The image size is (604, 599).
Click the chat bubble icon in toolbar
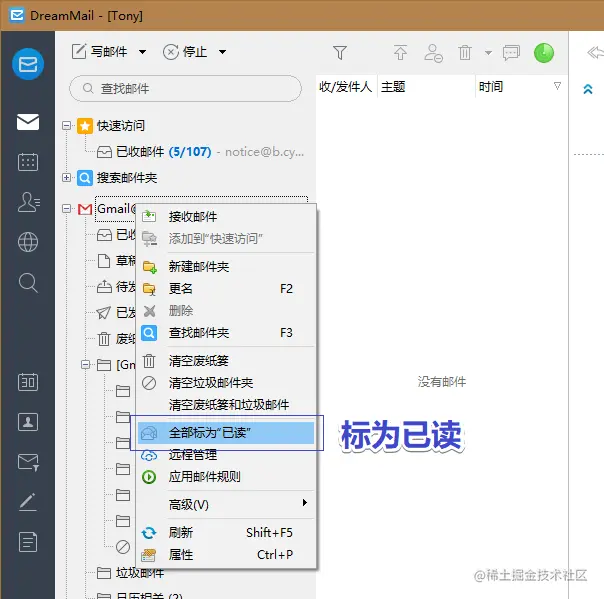click(511, 53)
